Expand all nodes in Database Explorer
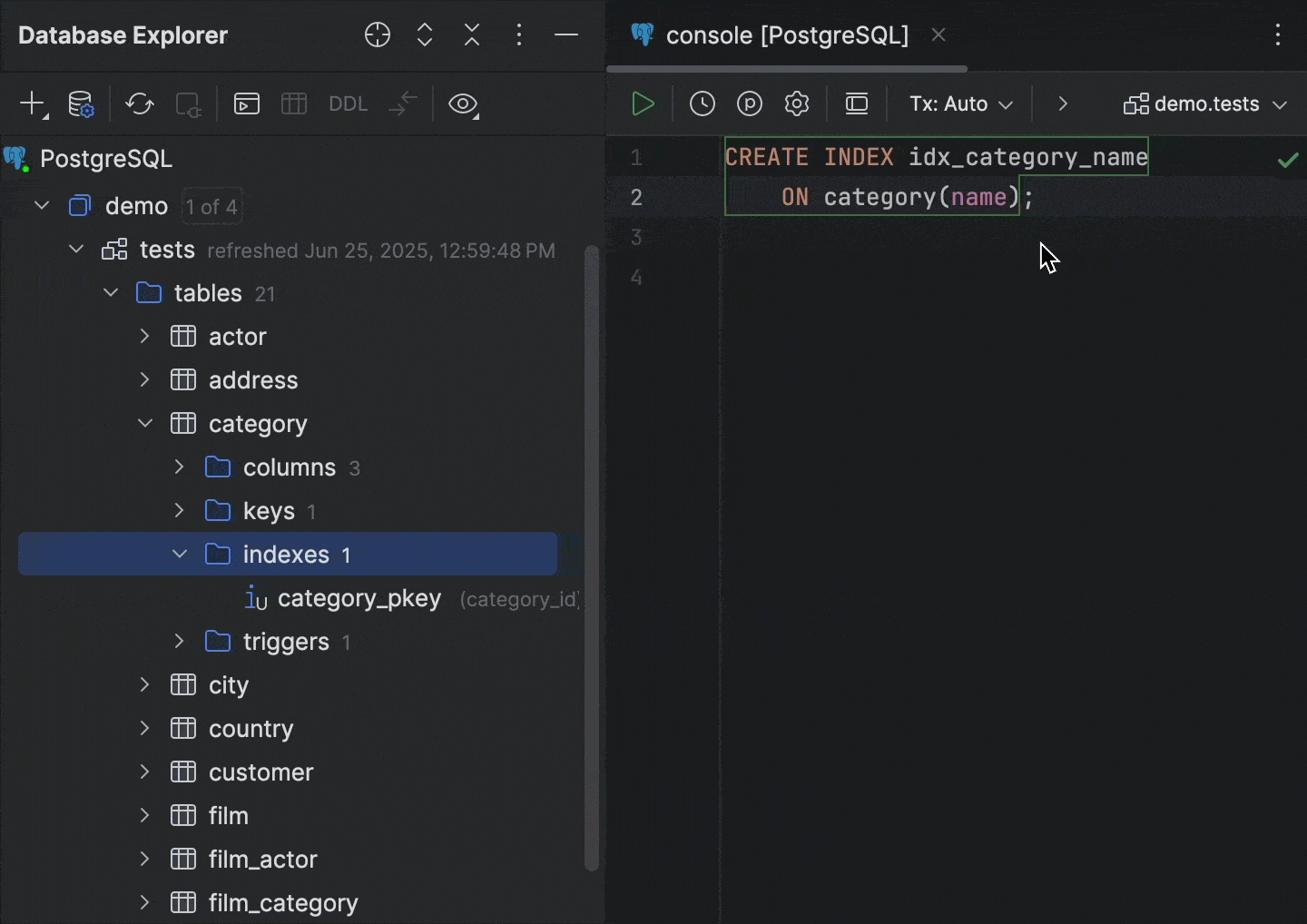This screenshot has height=924, width=1307. [425, 35]
